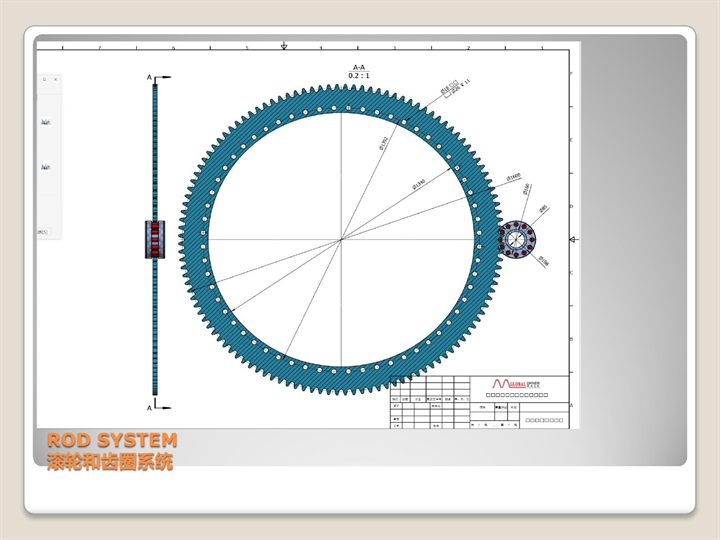Click the small pinion gear beside the ring

(517, 240)
